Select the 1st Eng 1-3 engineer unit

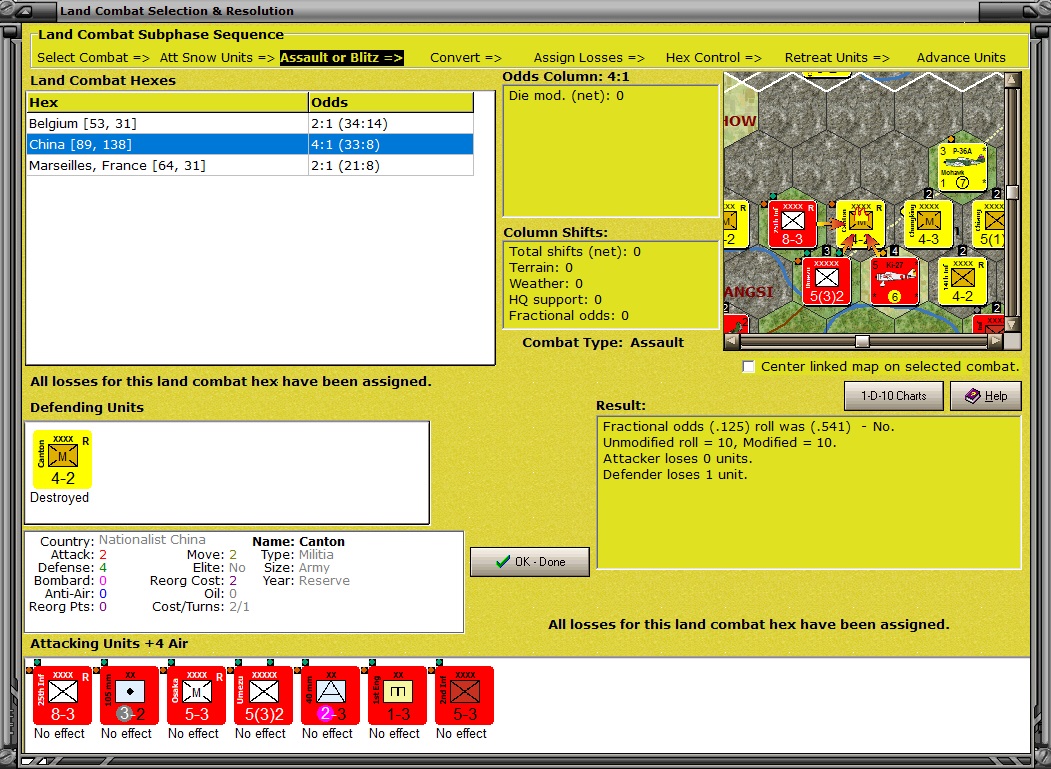click(x=397, y=695)
